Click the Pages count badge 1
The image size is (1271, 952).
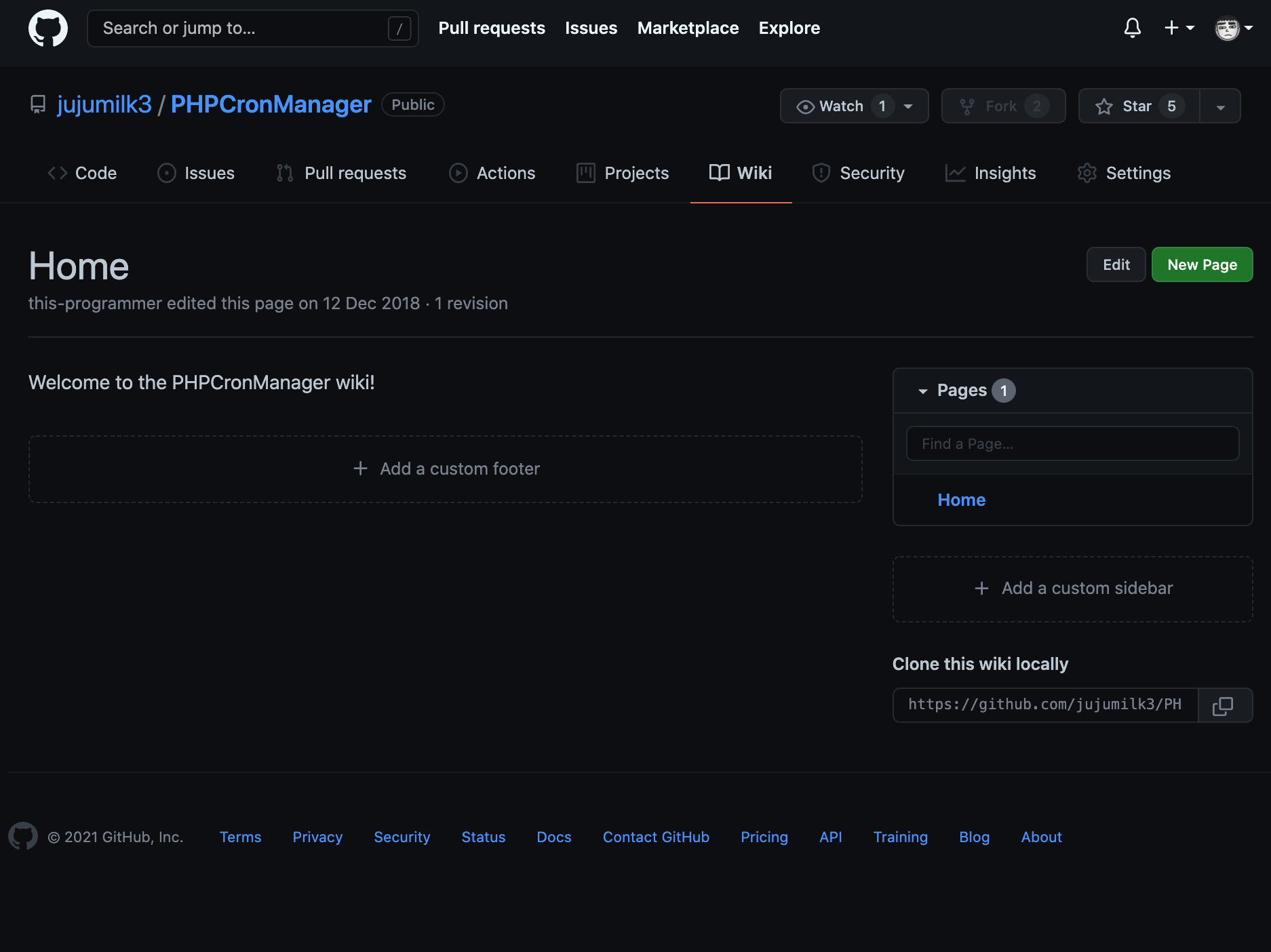pyautogui.click(x=1004, y=391)
